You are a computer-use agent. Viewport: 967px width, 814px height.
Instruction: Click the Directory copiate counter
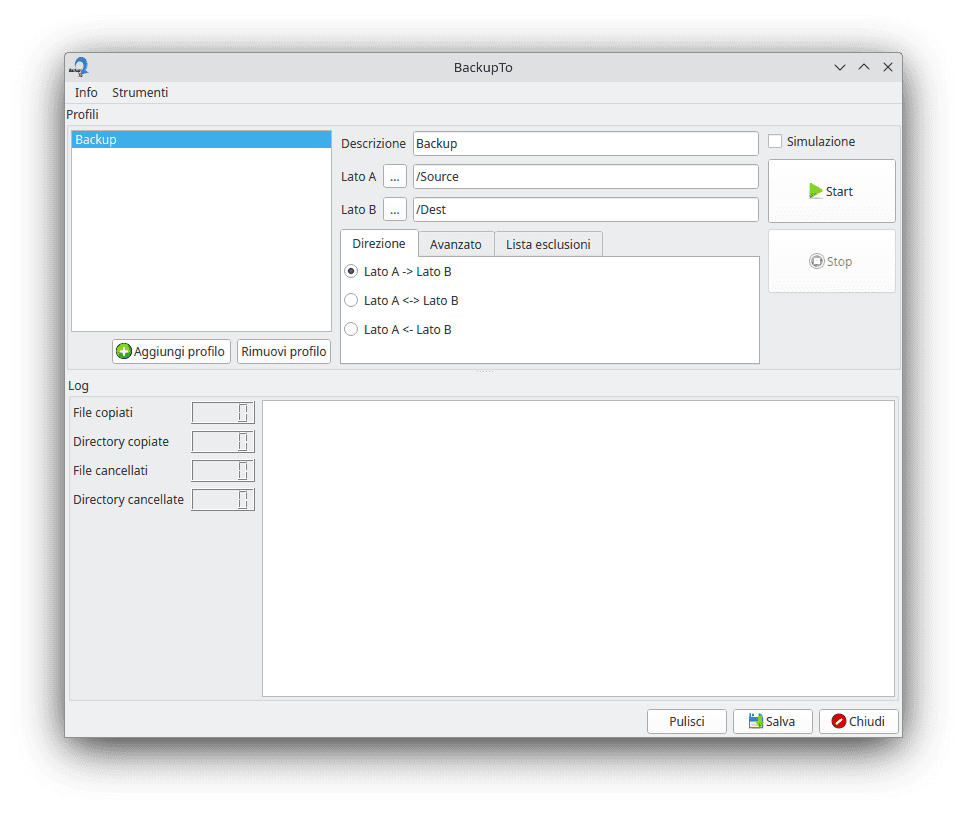(223, 442)
